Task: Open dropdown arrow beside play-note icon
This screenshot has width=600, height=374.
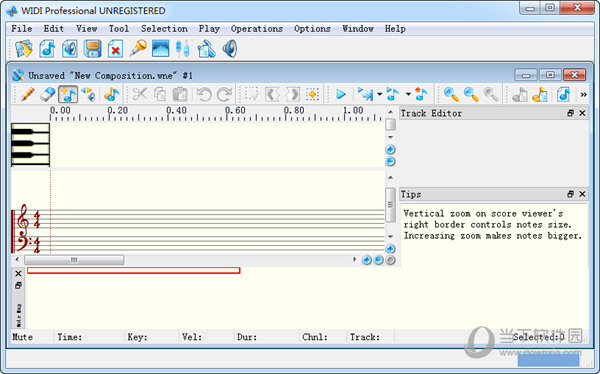Action: tap(408, 94)
